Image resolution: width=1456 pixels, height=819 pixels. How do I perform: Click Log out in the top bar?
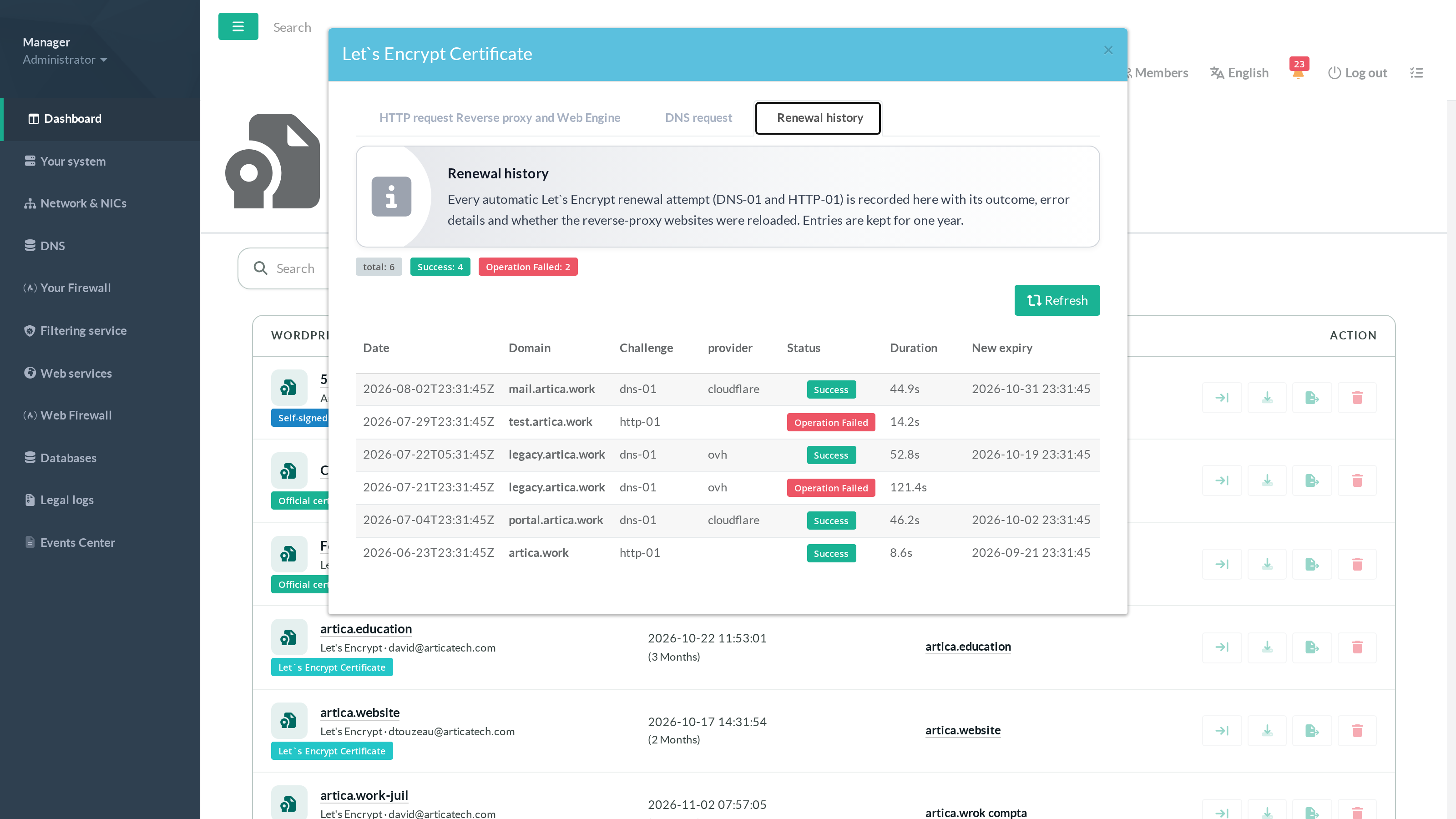click(1358, 73)
